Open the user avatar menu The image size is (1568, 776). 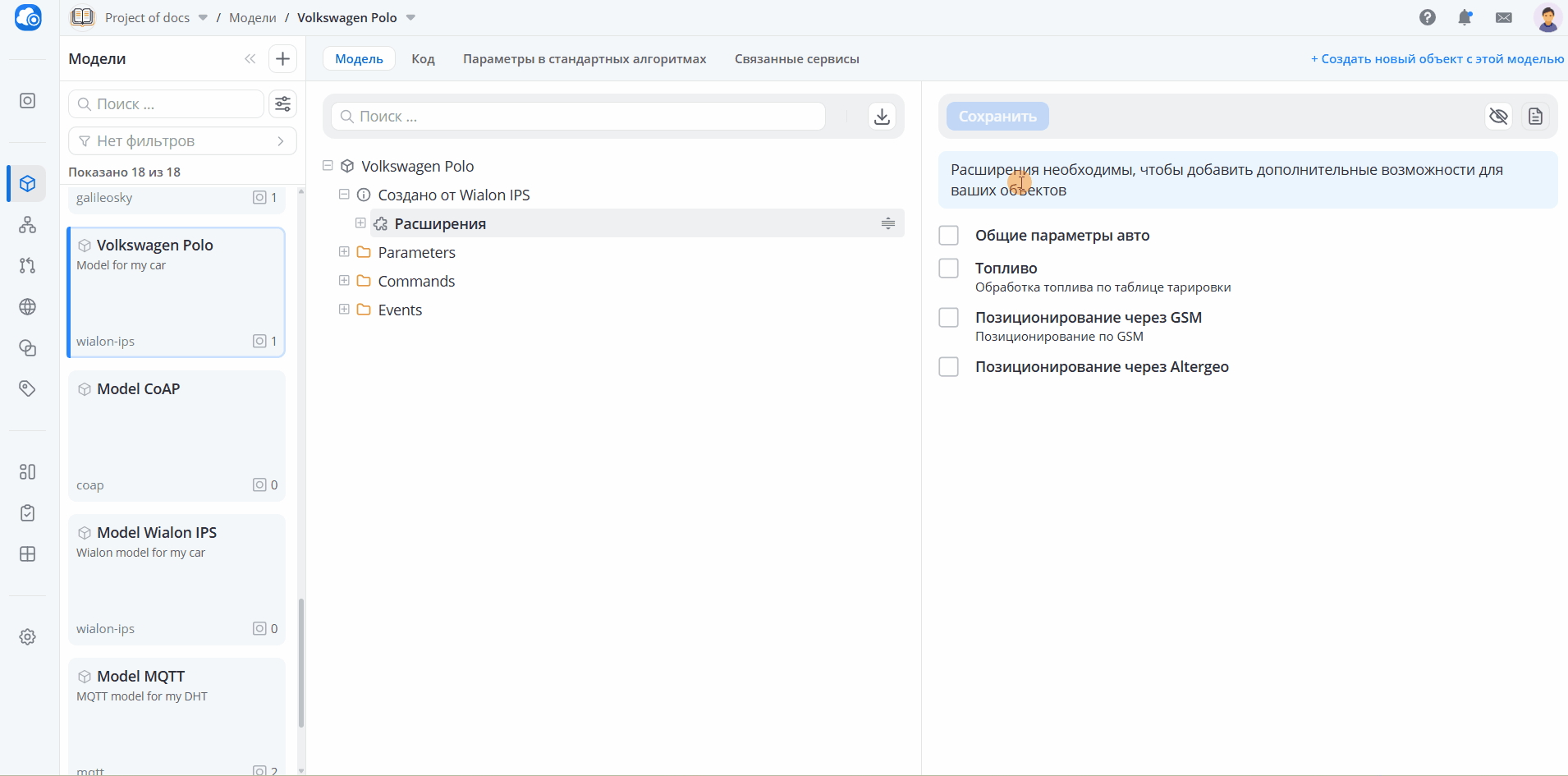[x=1547, y=17]
